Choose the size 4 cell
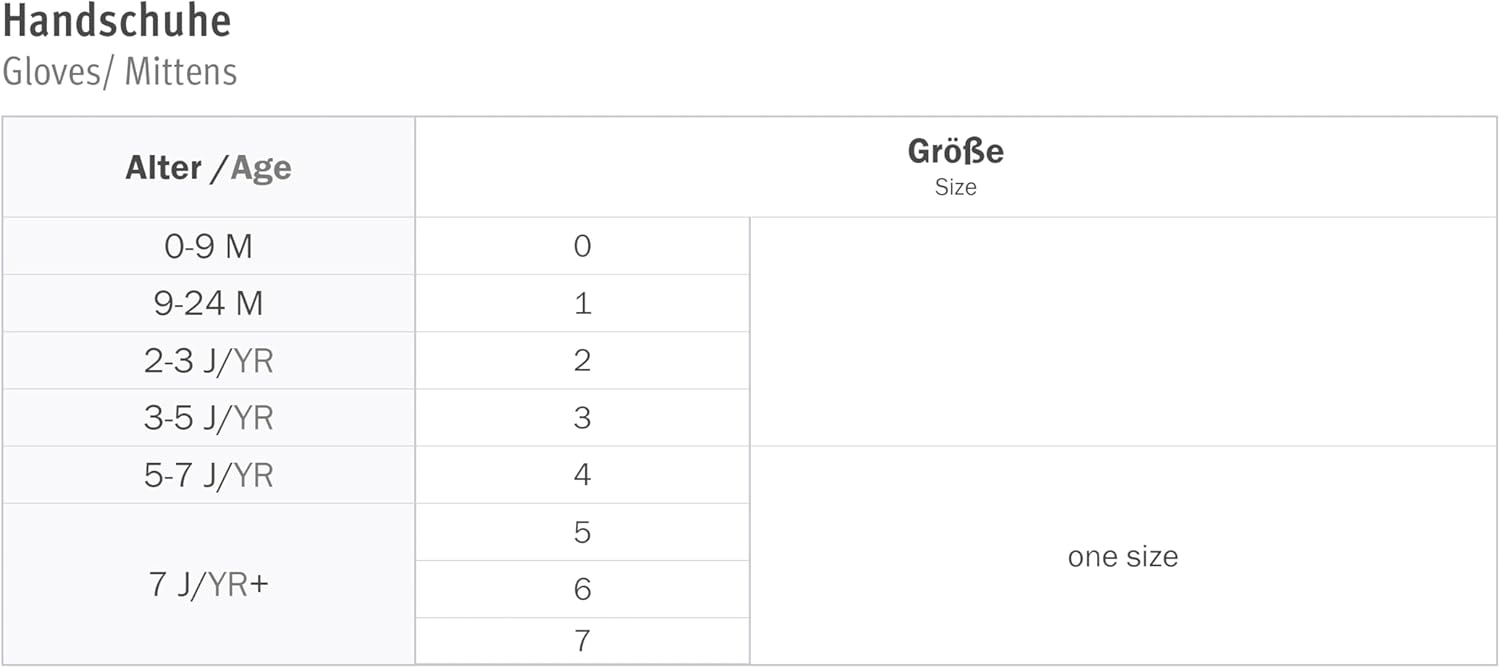Viewport: 1500px width, 668px height. [582, 475]
